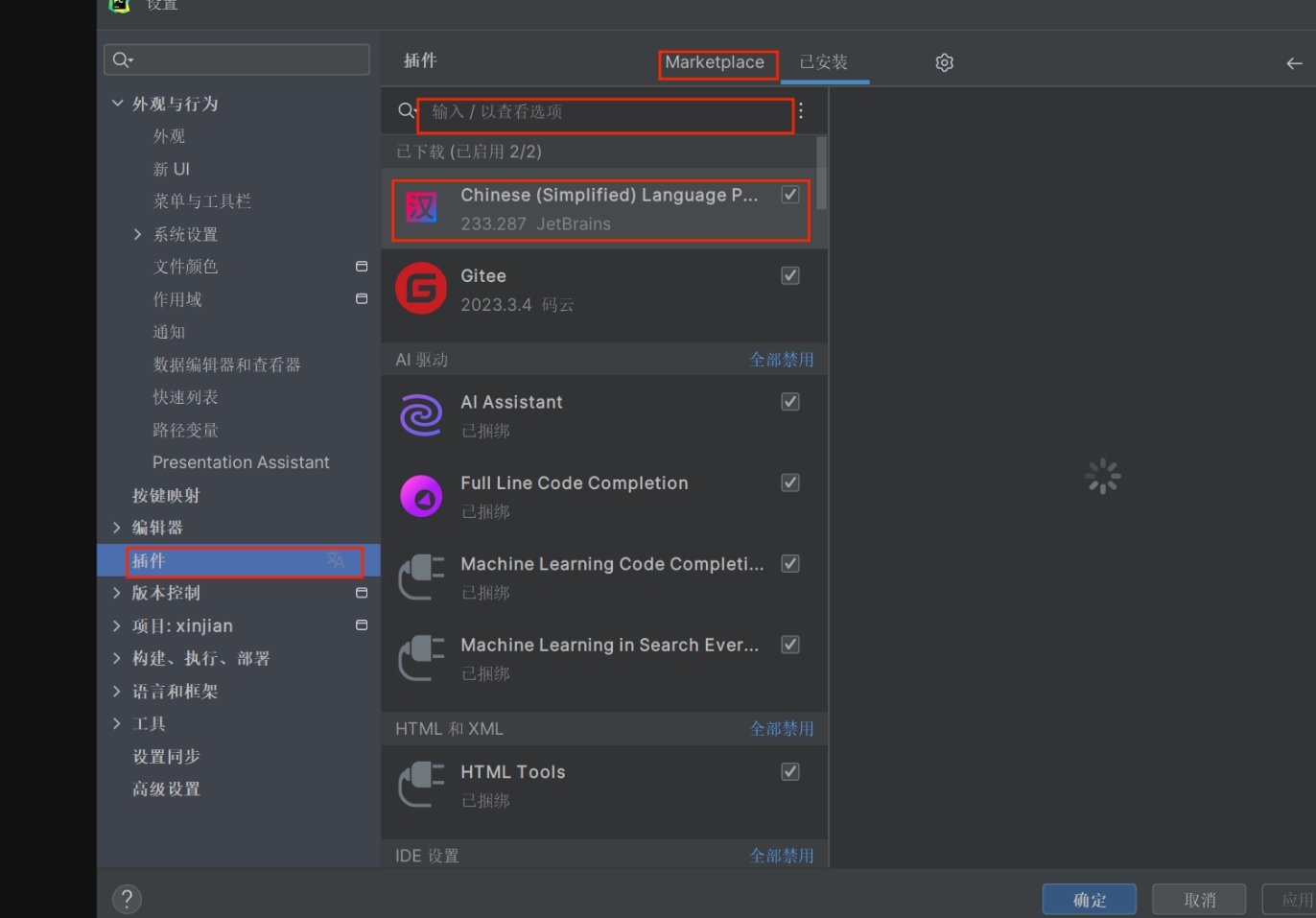Click the back arrow in plugins header

tap(1294, 63)
